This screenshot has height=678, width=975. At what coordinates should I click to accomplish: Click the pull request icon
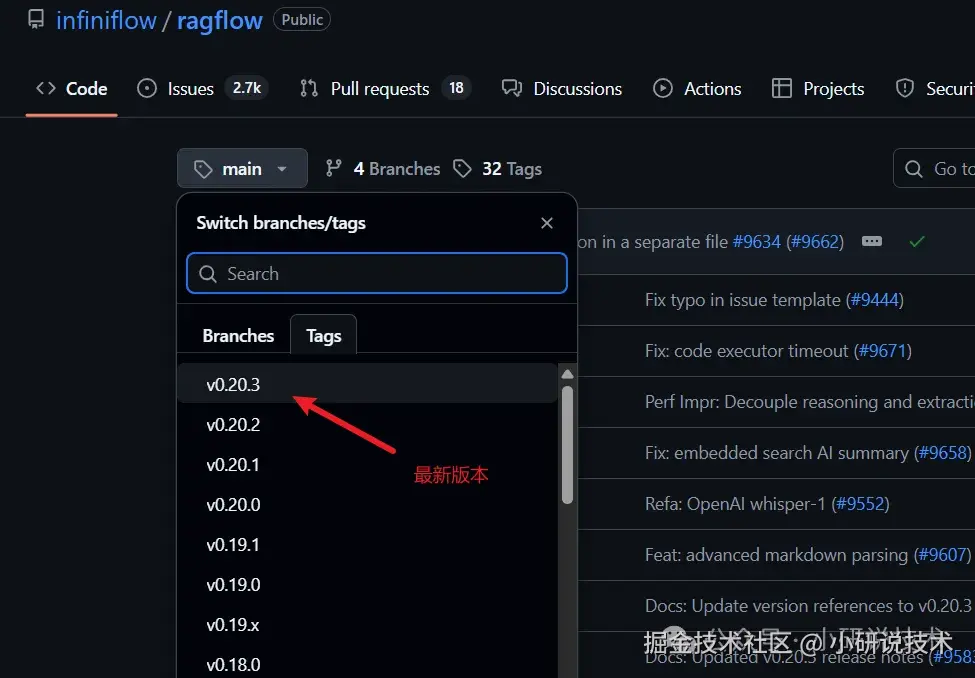309,88
